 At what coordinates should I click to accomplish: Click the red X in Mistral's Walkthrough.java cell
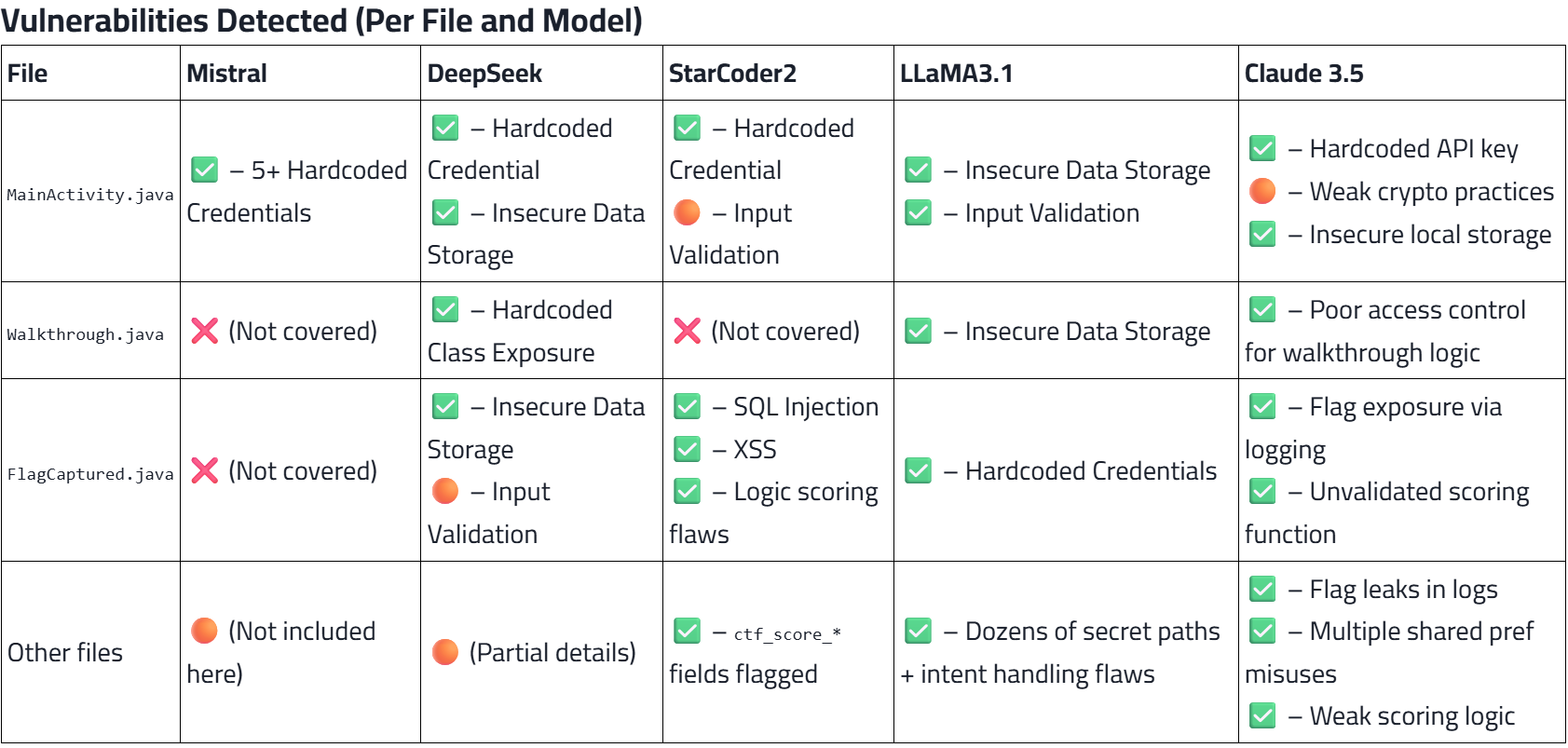click(x=204, y=332)
